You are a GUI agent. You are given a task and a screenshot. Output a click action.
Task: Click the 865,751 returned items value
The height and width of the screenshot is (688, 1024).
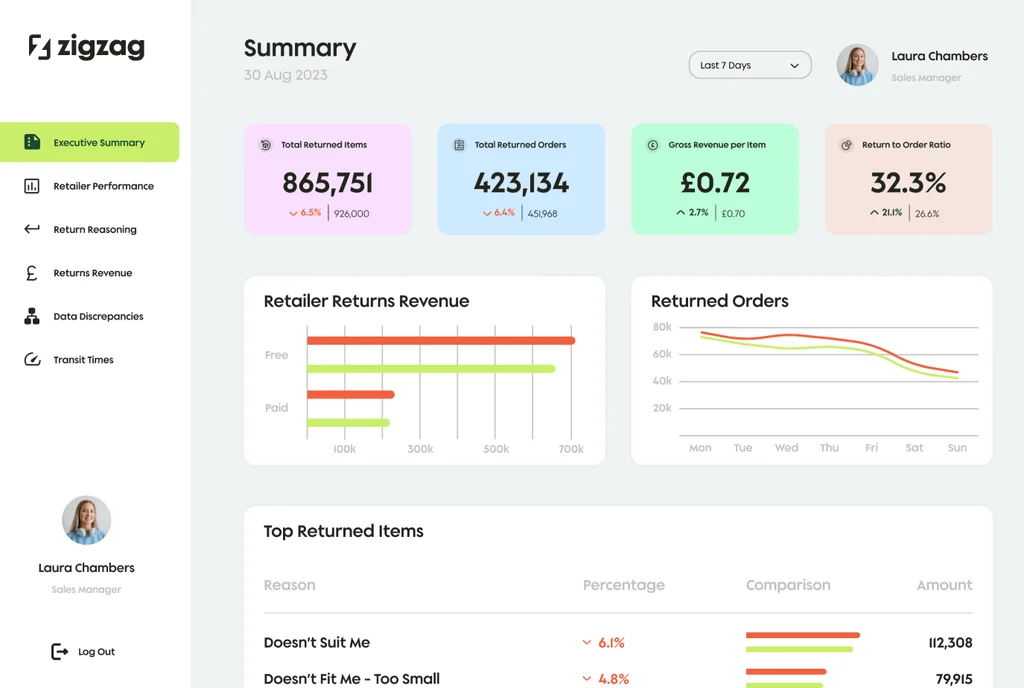[x=327, y=183]
